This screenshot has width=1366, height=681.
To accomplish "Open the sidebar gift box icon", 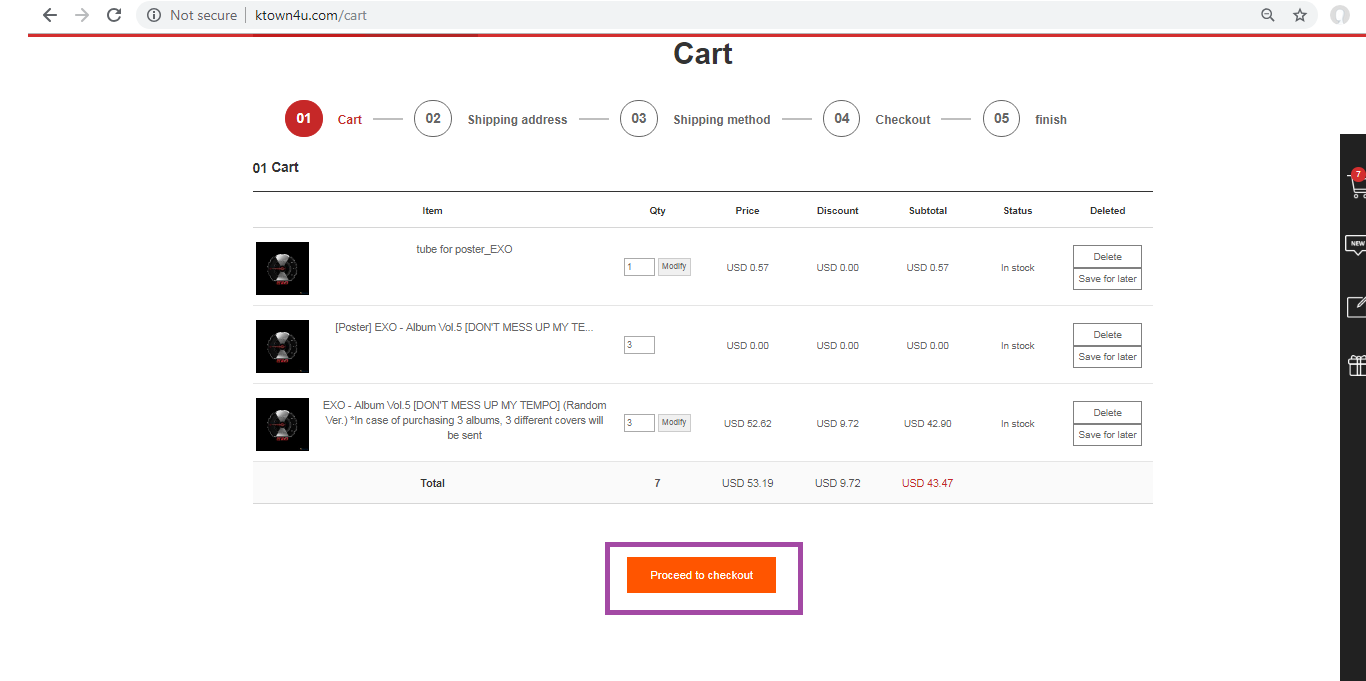I will (1357, 365).
